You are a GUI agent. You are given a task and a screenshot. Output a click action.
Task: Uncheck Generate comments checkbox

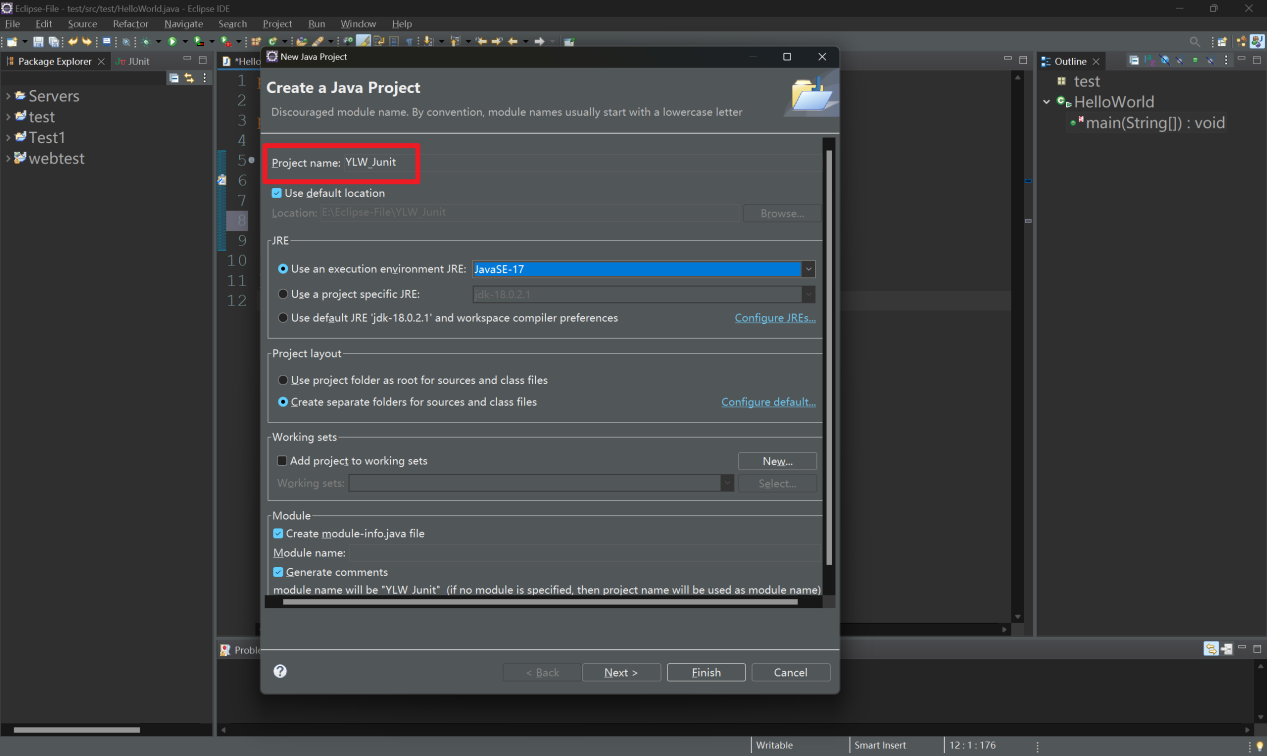click(278, 572)
